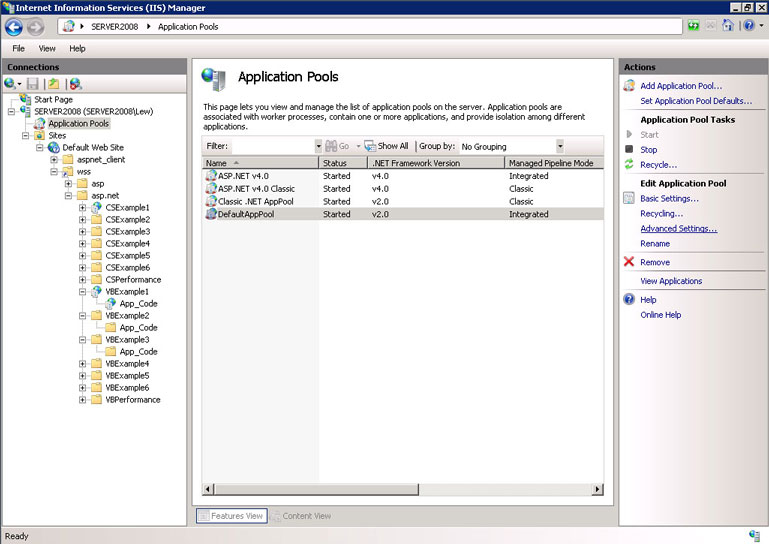Image resolution: width=769 pixels, height=544 pixels.
Task: Click the create connection globe icon
Action: click(x=9, y=84)
